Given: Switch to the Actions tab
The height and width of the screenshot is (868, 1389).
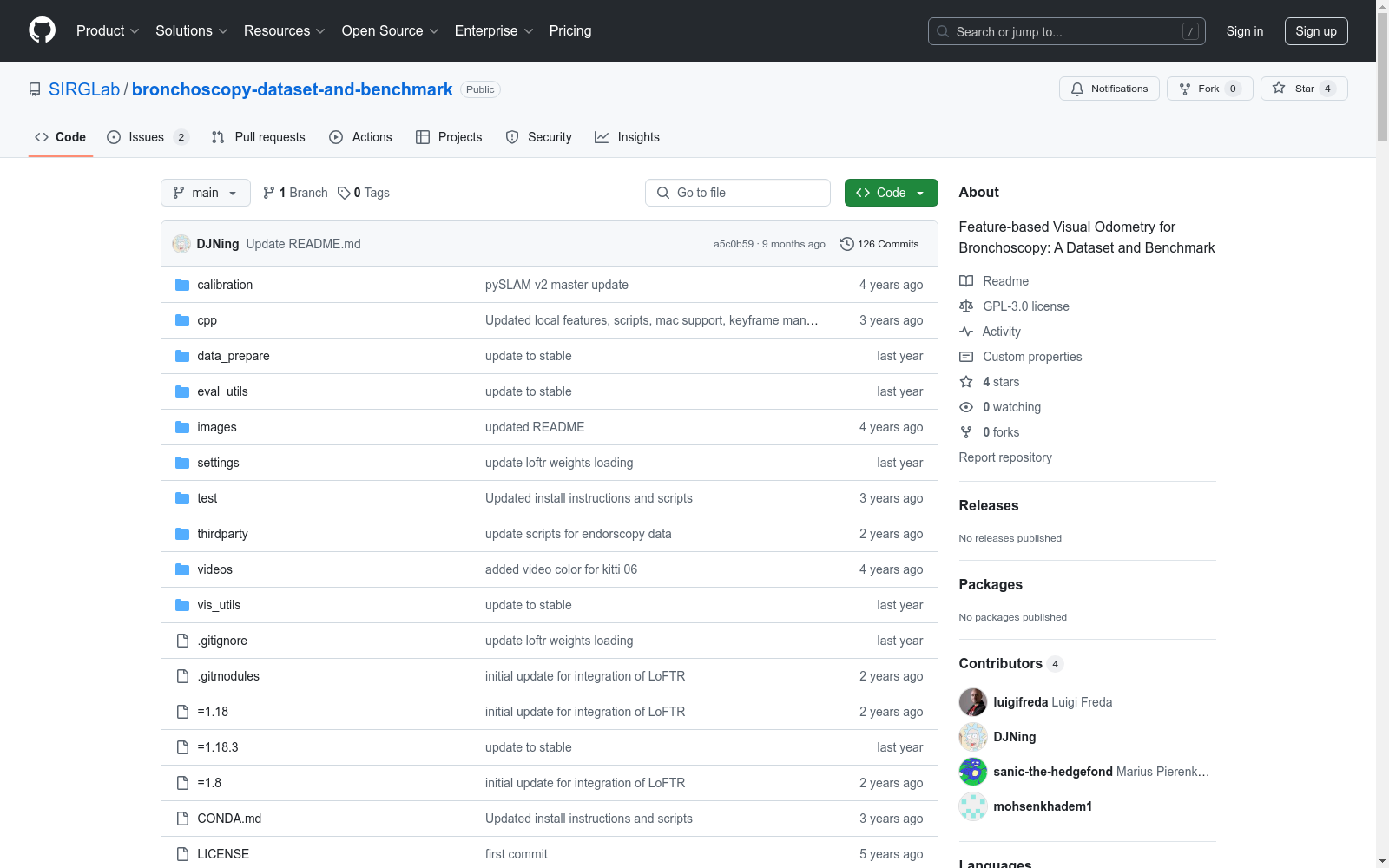Looking at the screenshot, I should point(361,137).
